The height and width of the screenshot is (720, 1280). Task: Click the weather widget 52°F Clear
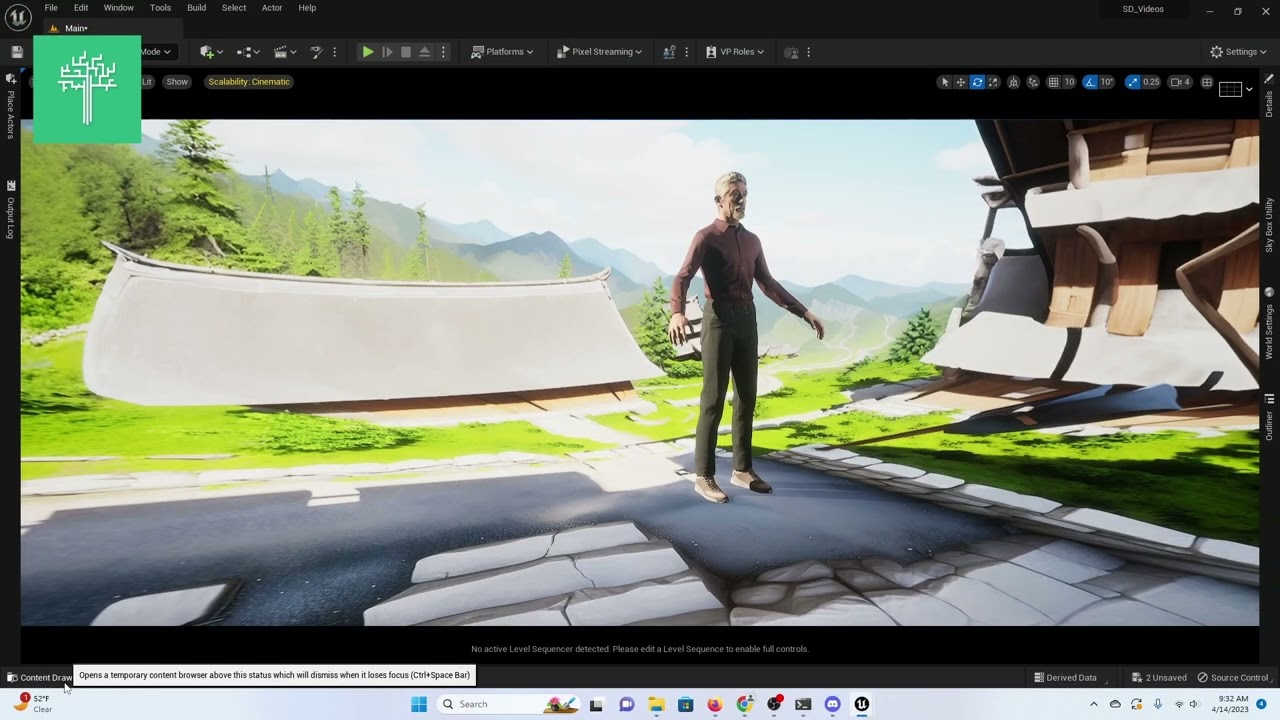pos(32,703)
